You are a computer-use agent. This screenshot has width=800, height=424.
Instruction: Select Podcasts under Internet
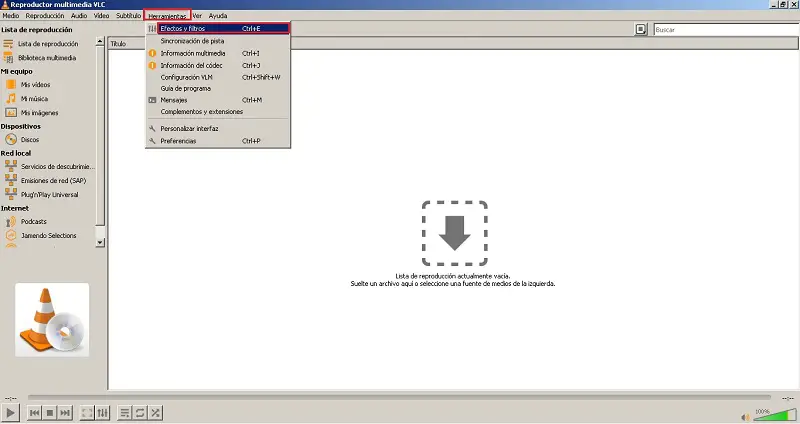(x=34, y=221)
